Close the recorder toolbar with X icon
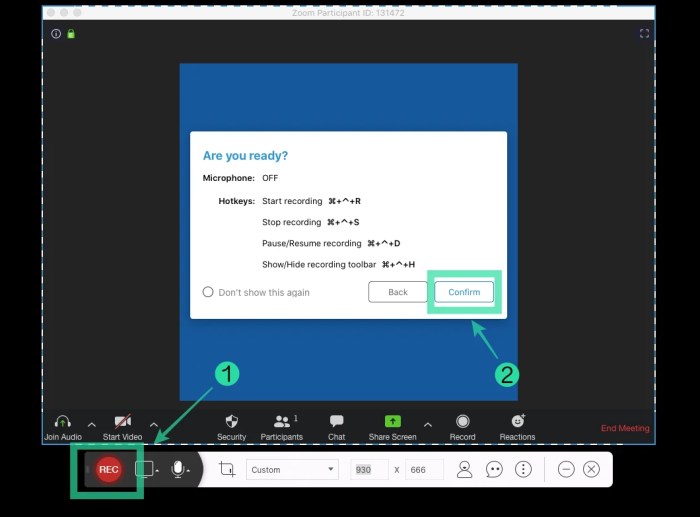700x517 pixels. 592,469
